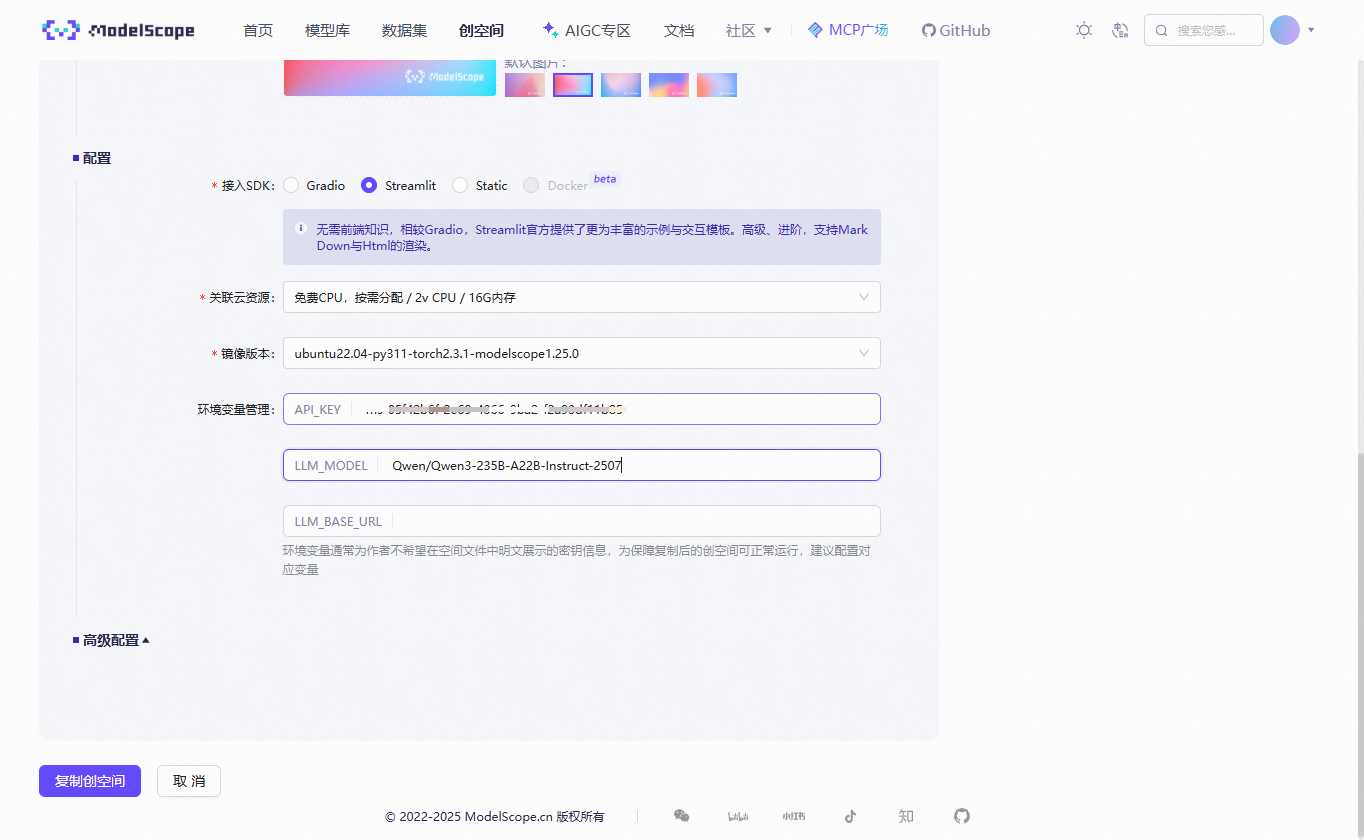Switch to the 数据集 section
Image resolution: width=1364 pixels, height=840 pixels.
404,30
